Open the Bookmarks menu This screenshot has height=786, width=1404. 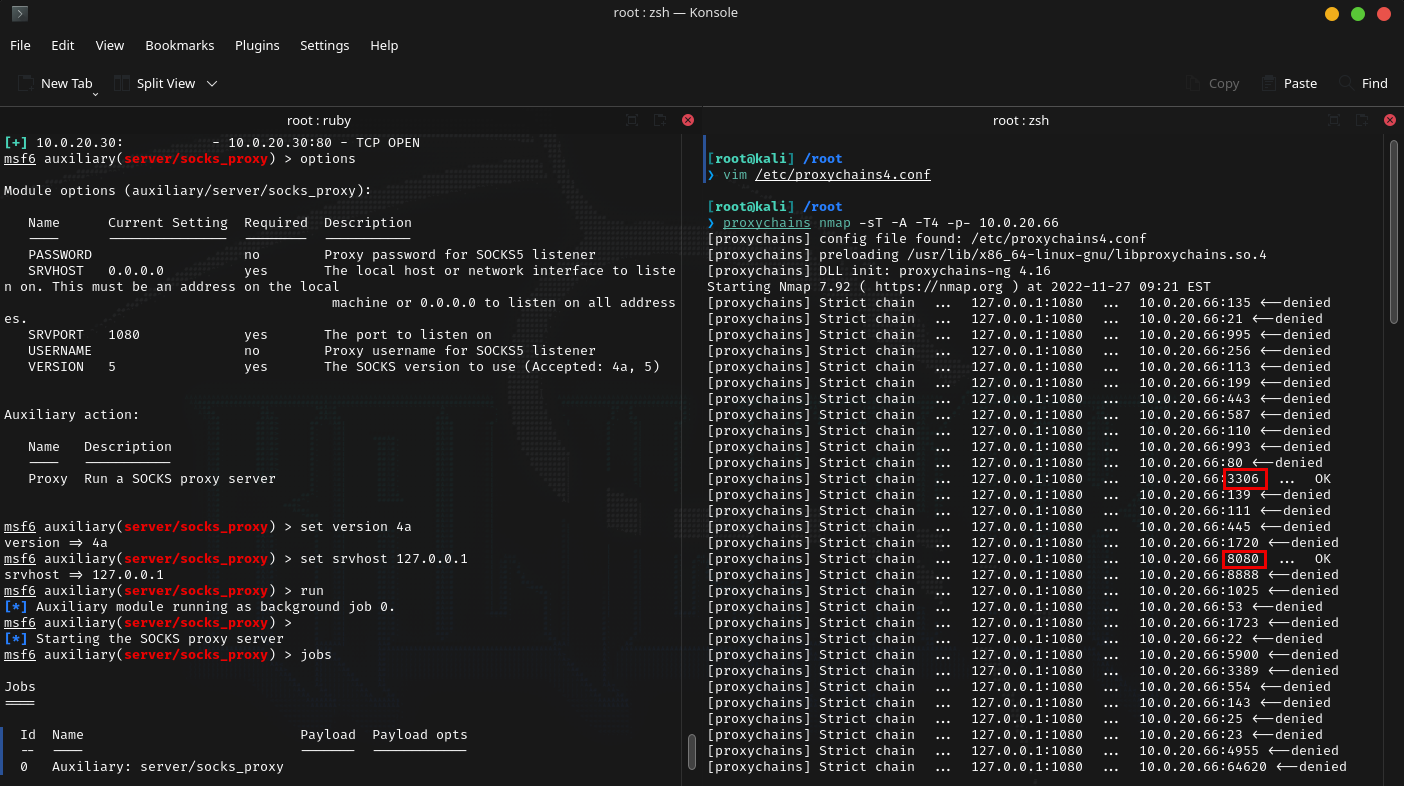click(x=180, y=46)
